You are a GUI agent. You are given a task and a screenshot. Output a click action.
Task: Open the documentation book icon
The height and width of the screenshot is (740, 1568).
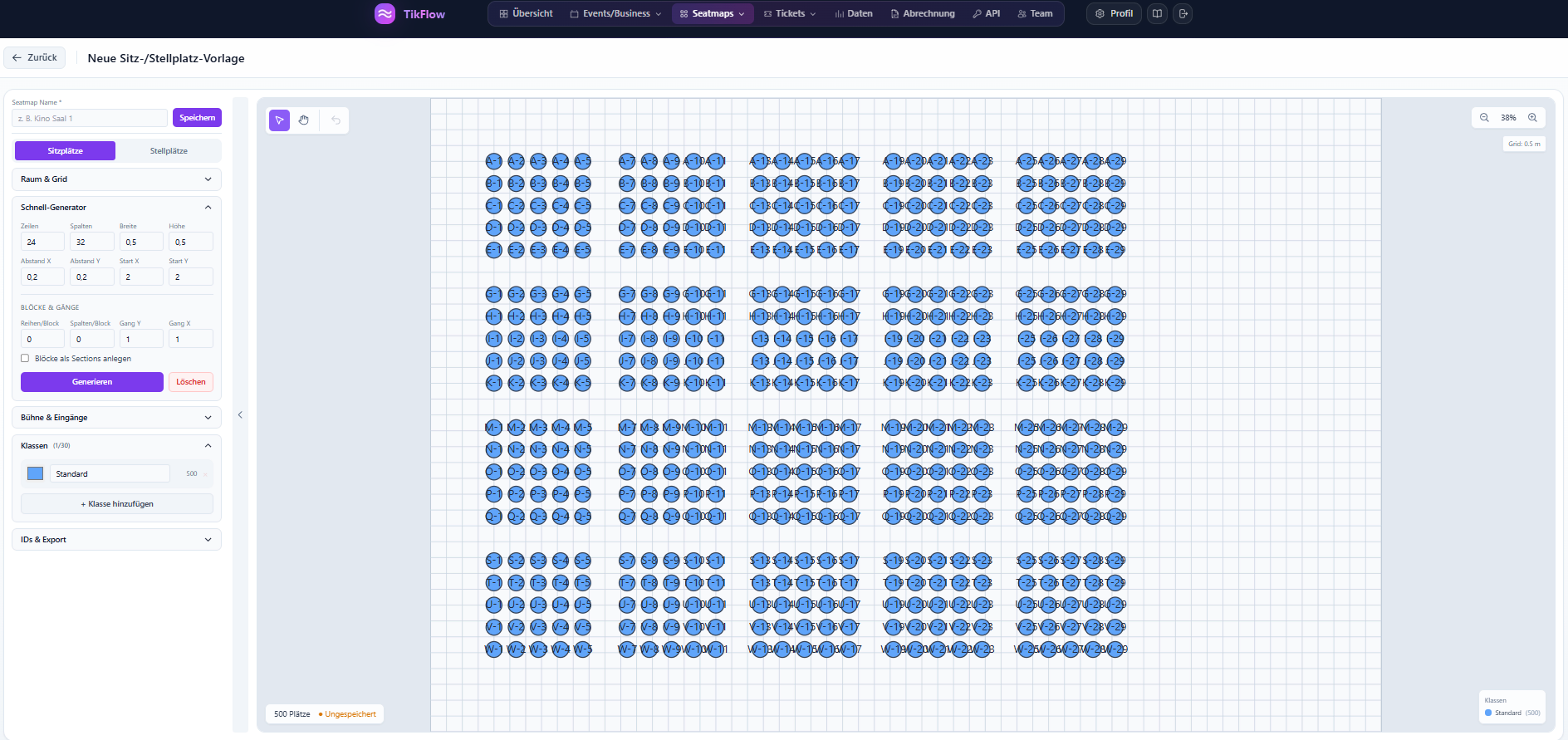[1157, 13]
